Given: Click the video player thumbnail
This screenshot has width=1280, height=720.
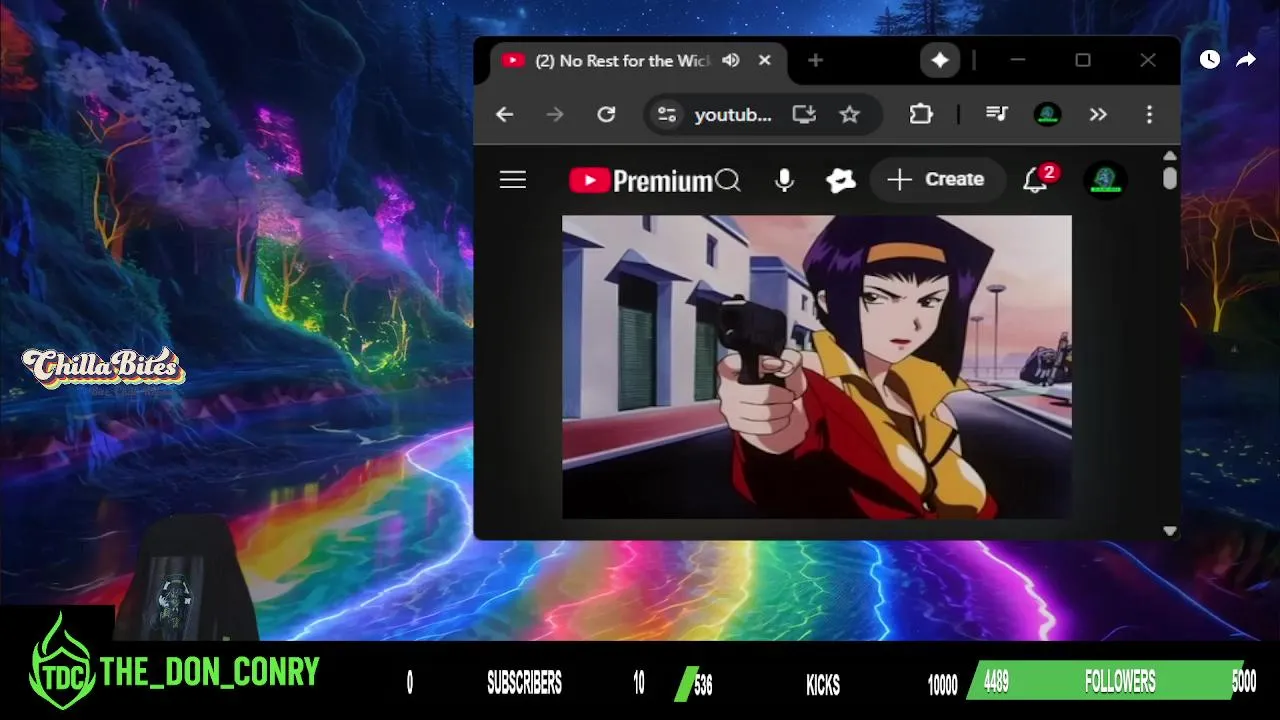Looking at the screenshot, I should [x=817, y=367].
